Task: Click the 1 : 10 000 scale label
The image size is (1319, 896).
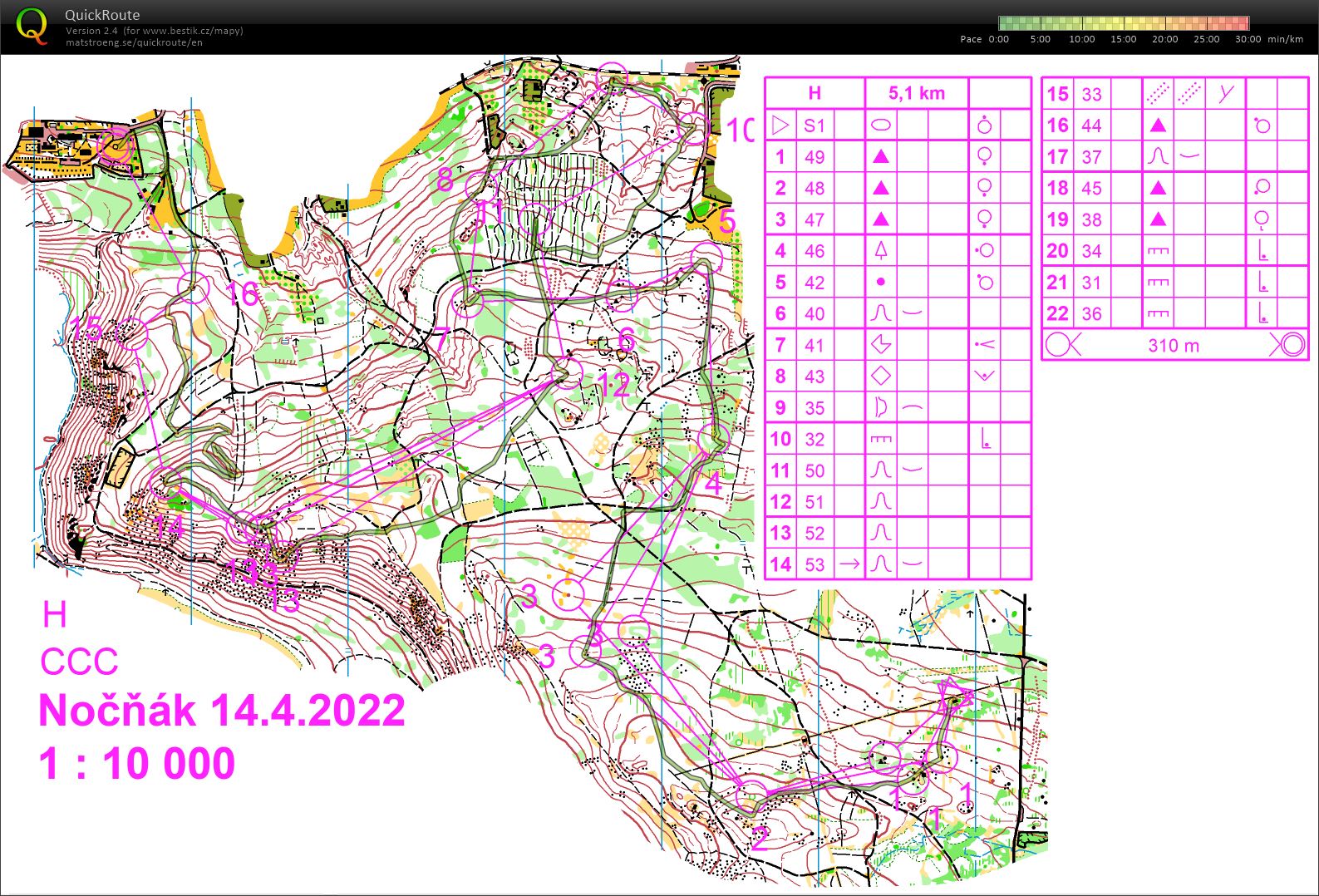Action: tap(137, 764)
